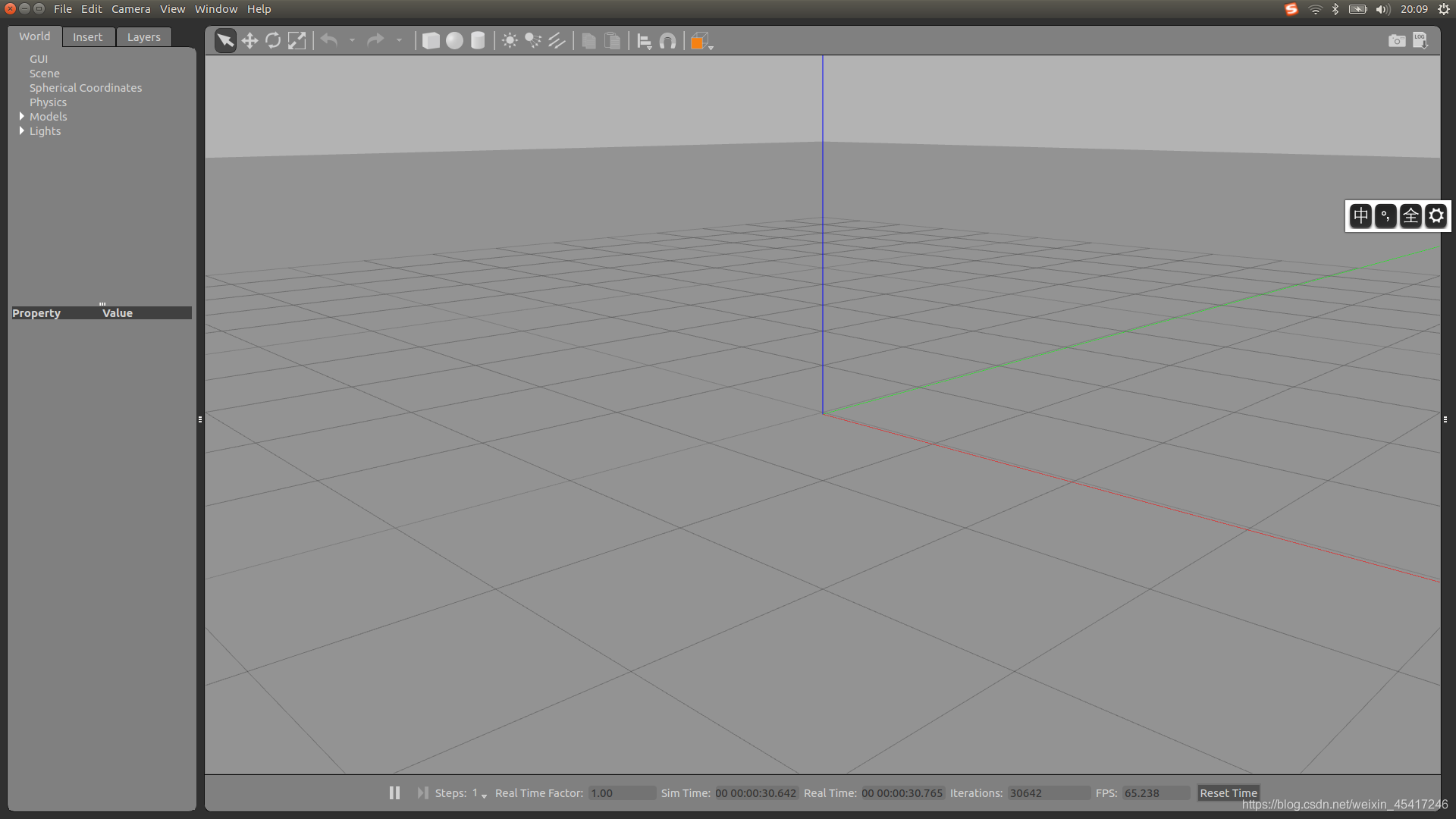
Task: Pause the simulation
Action: [394, 792]
